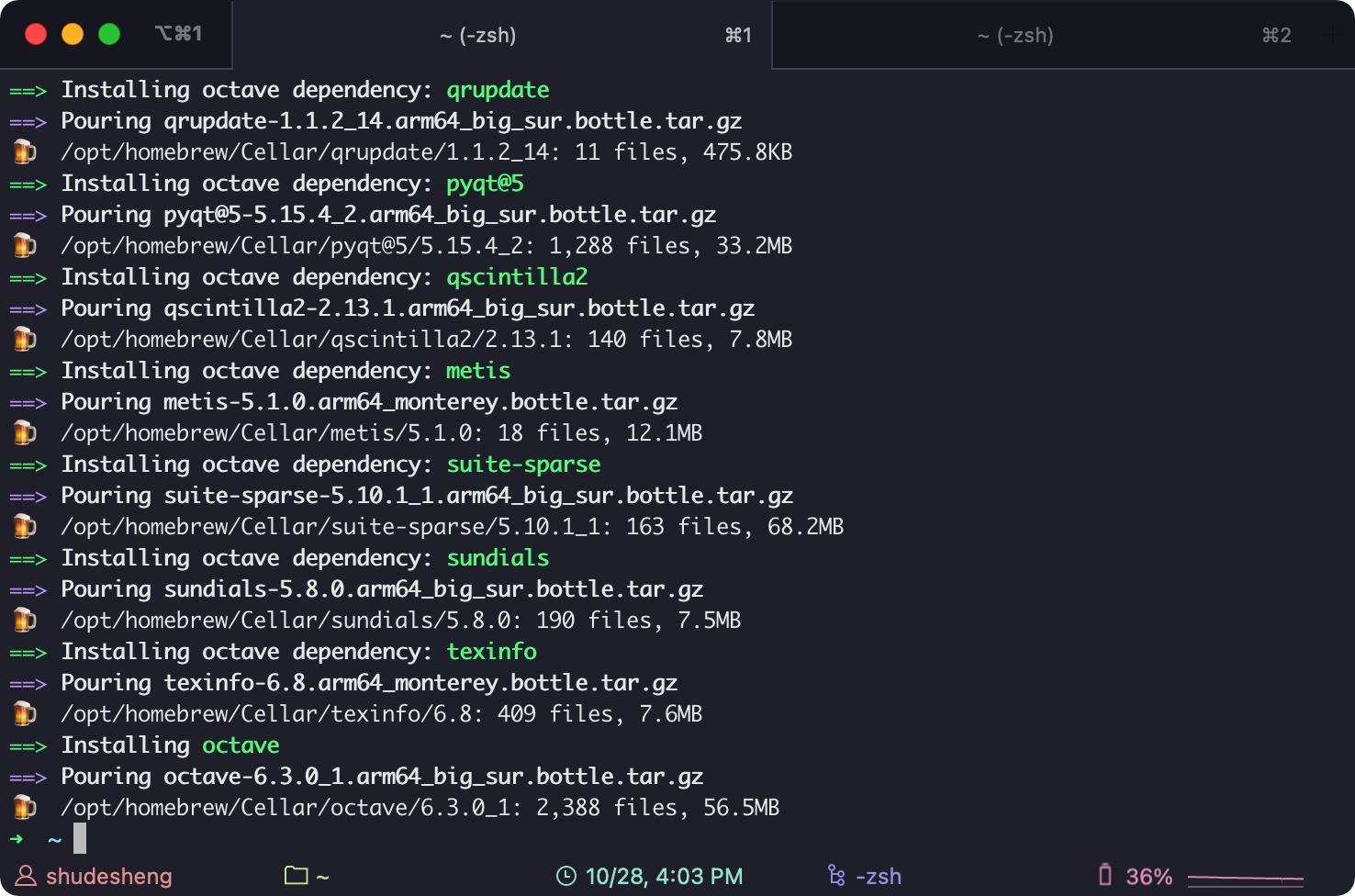Click the terminal cursor block at prompt
The width and height of the screenshot is (1355, 896).
click(x=80, y=838)
